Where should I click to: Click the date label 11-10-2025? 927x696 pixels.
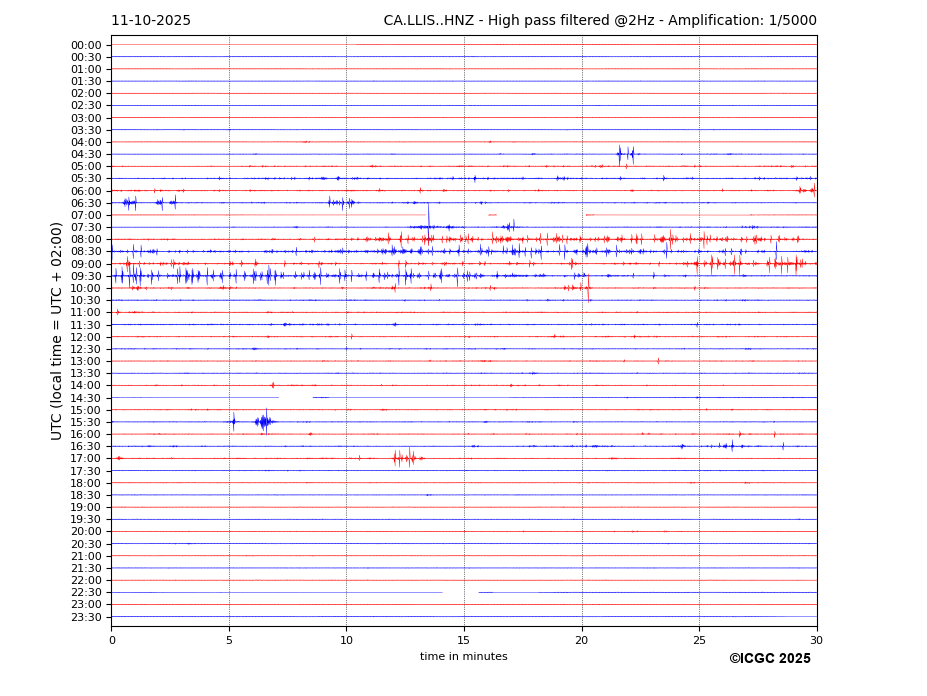coord(151,21)
